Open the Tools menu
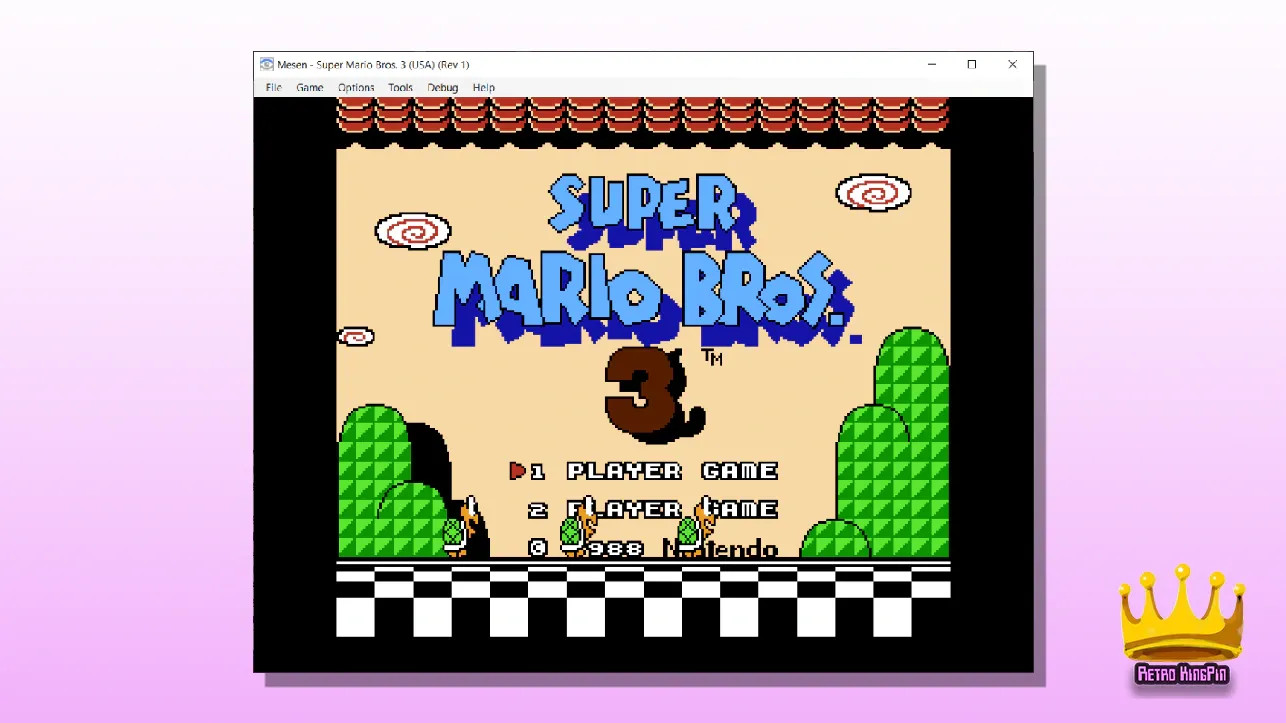Viewport: 1286px width, 723px height. [x=400, y=88]
